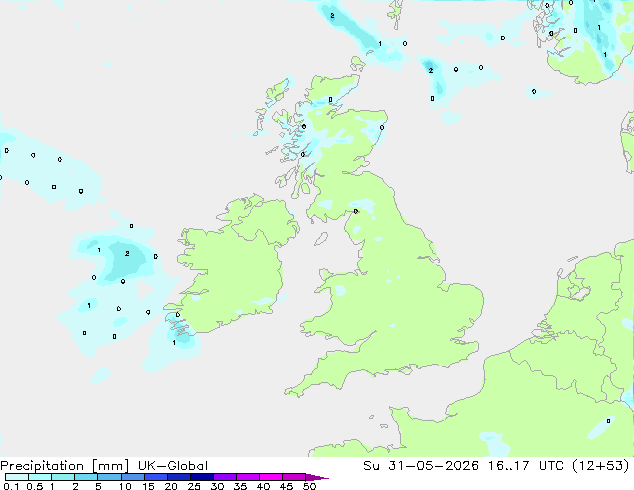Viewport: 634px width, 490px height.
Task: Click the 5–10 mm legend color swatch
Action: click(109, 477)
